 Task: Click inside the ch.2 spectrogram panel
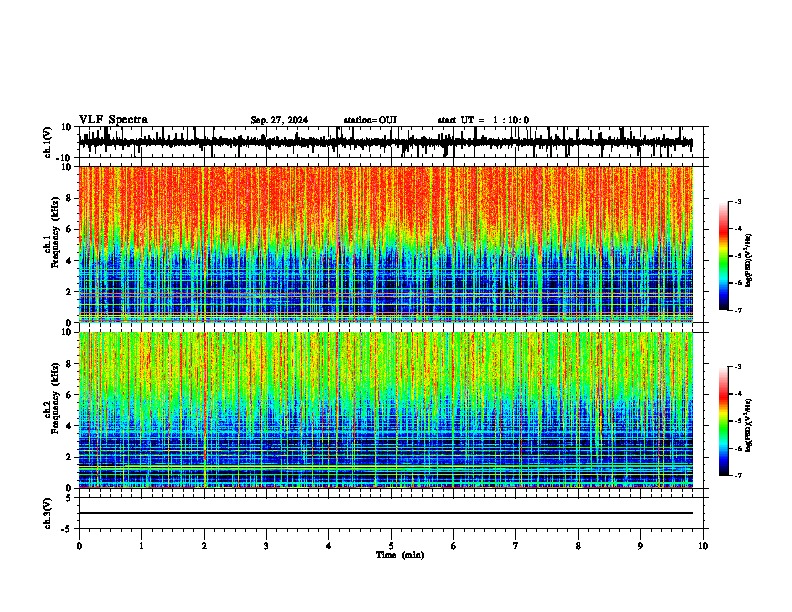(x=386, y=410)
